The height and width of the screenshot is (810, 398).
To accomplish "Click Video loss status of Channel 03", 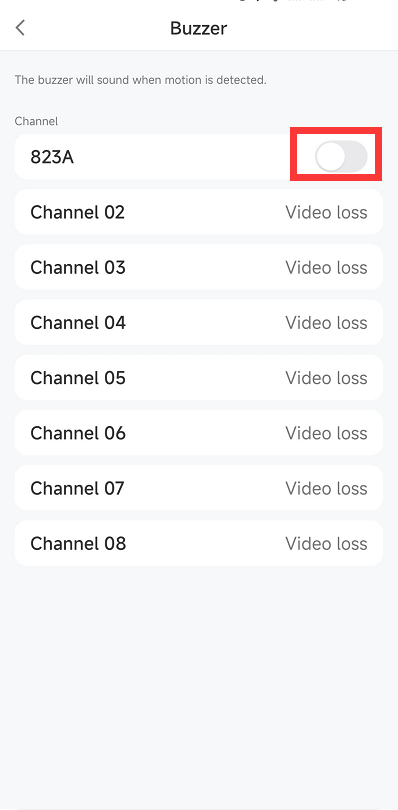I will pyautogui.click(x=326, y=268).
